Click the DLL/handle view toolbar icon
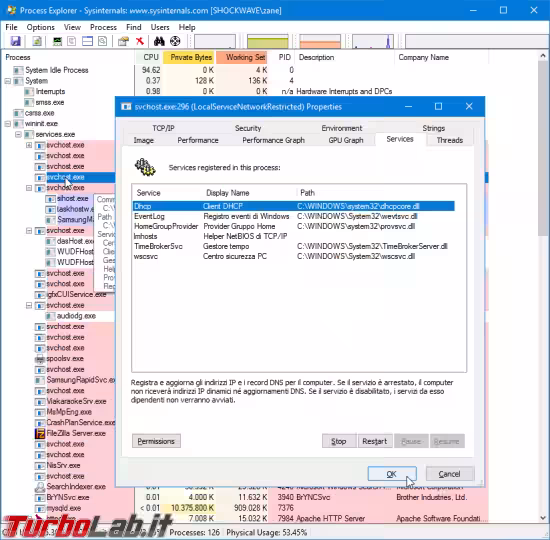 point(102,41)
